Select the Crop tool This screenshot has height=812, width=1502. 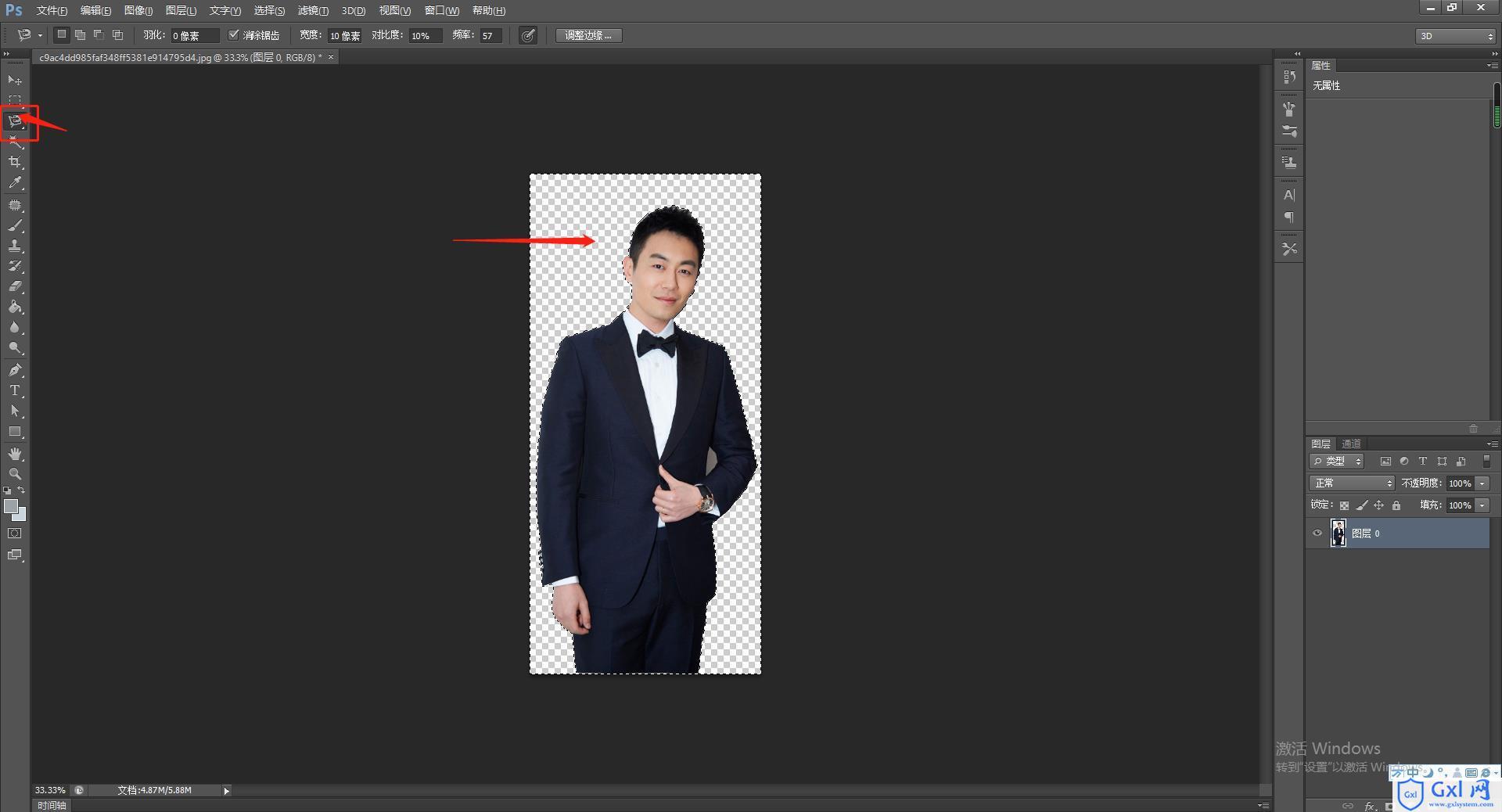(15, 162)
